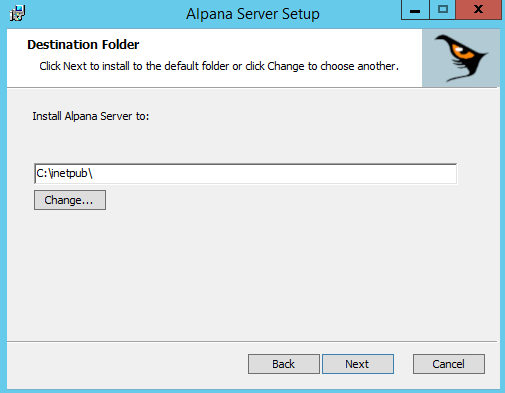Click the Alpana tiger eye logo
The height and width of the screenshot is (393, 505).
point(461,58)
